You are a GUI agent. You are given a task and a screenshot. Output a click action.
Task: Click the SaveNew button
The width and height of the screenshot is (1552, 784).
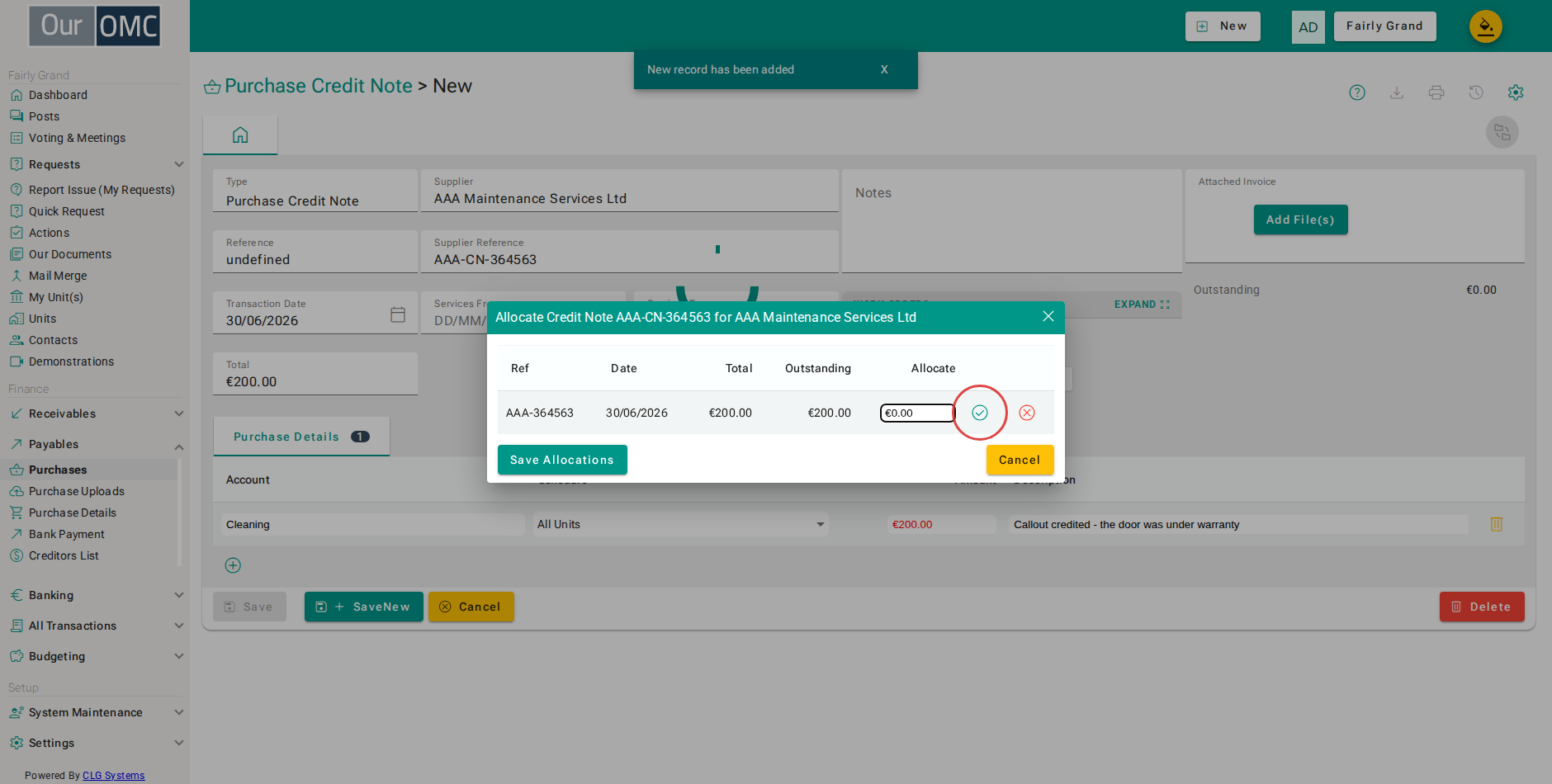(x=363, y=607)
